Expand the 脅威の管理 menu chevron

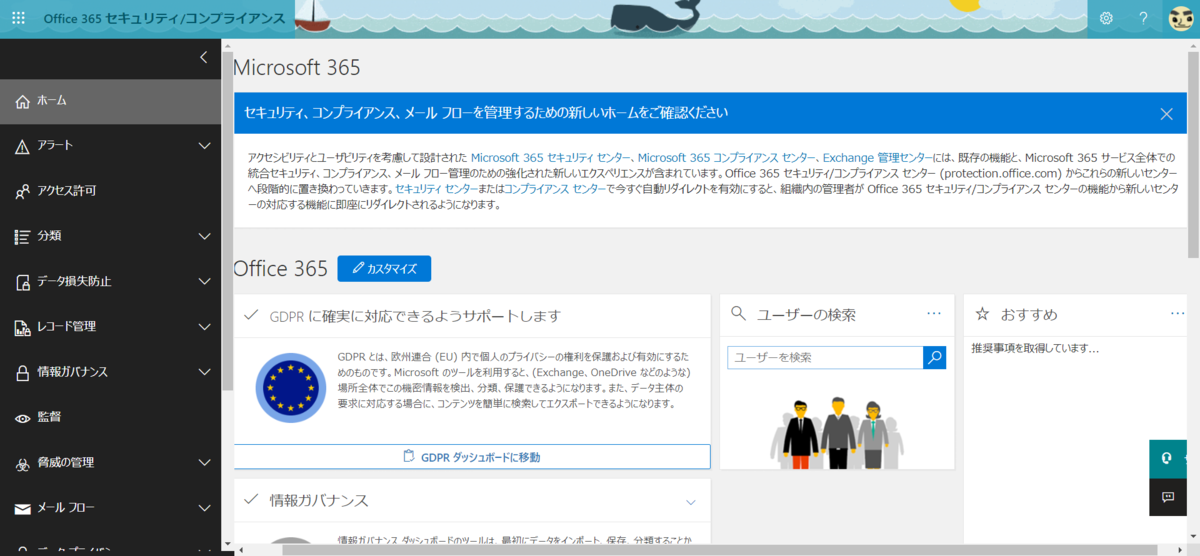point(205,463)
